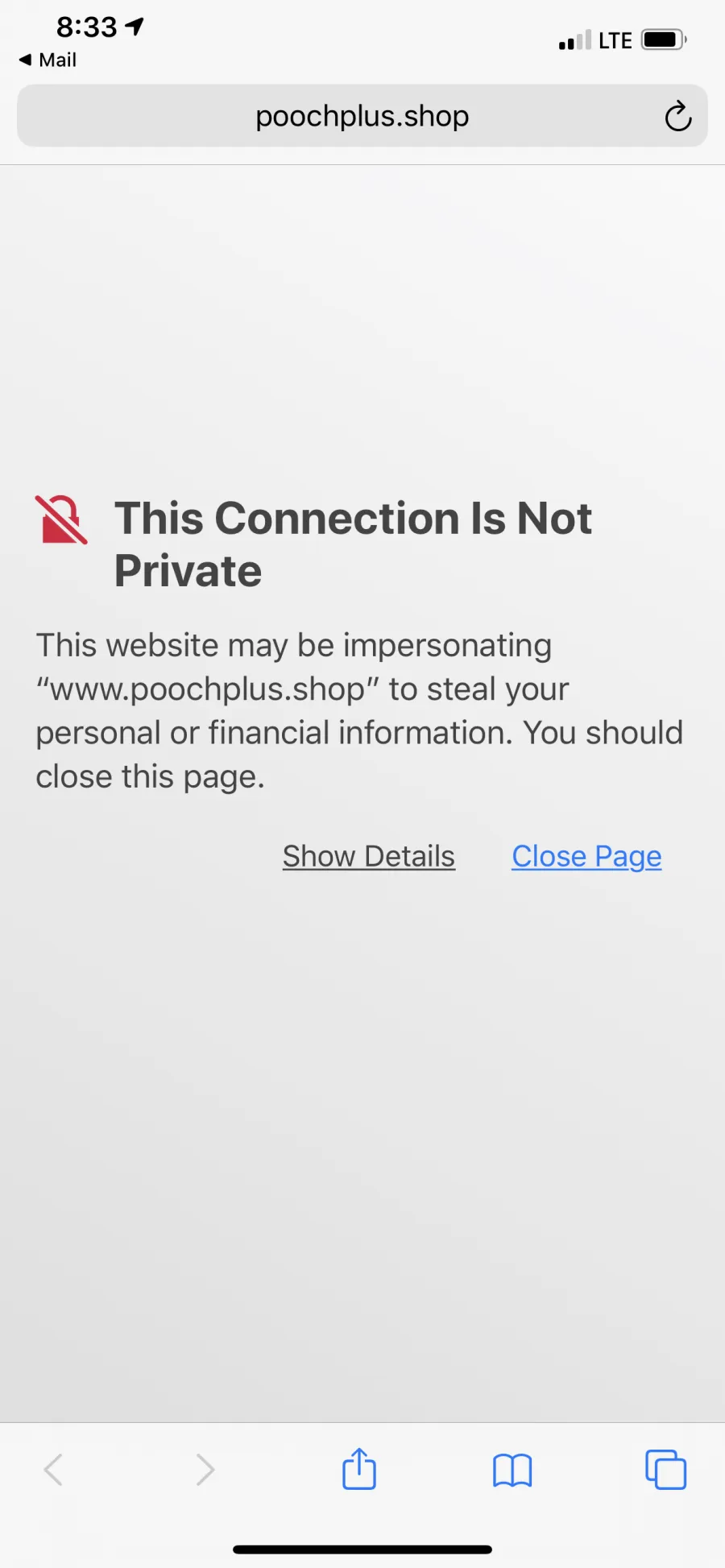The image size is (725, 1568).
Task: Open the tabs overview icon
Action: click(666, 1469)
